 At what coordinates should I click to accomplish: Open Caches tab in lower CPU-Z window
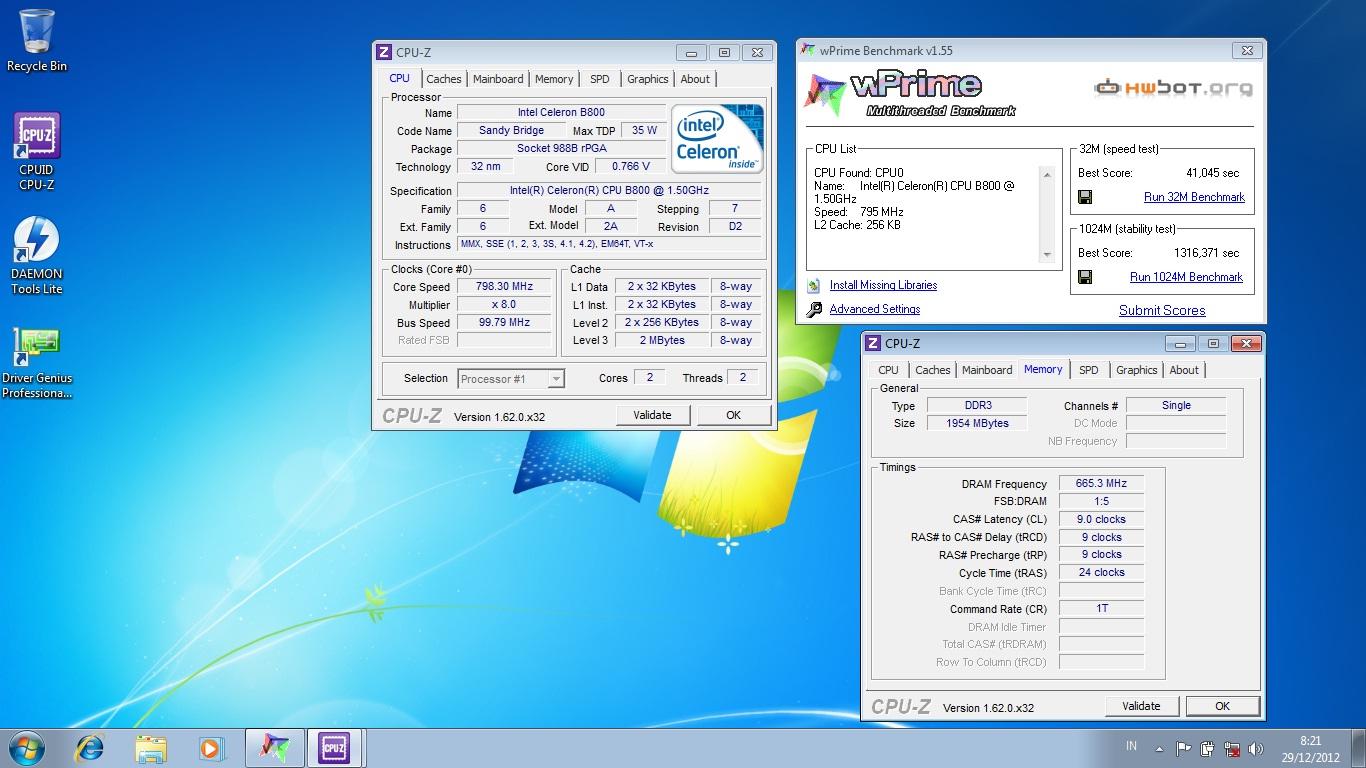tap(932, 370)
